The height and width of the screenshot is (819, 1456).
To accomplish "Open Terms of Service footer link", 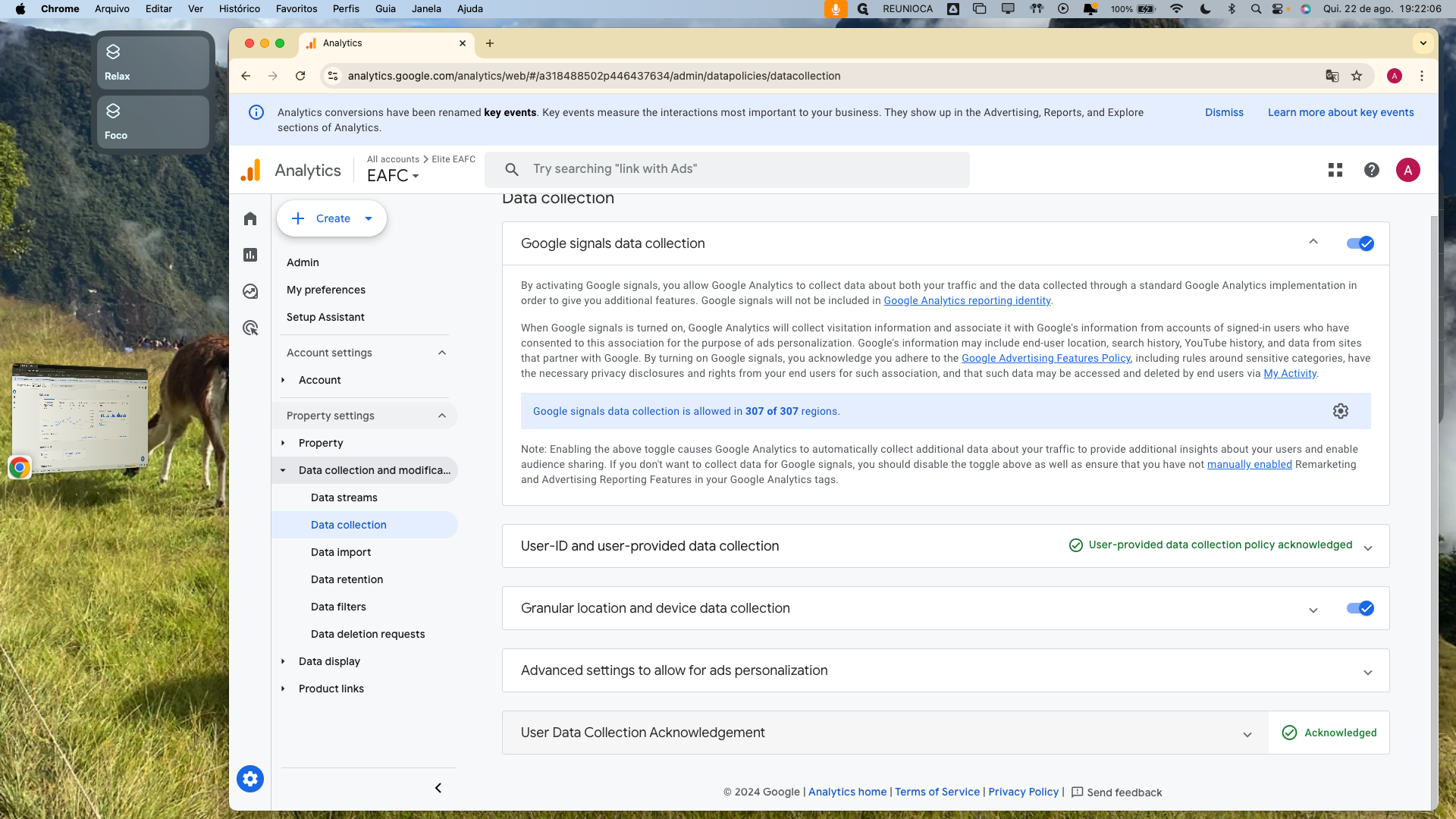I will click(x=937, y=792).
